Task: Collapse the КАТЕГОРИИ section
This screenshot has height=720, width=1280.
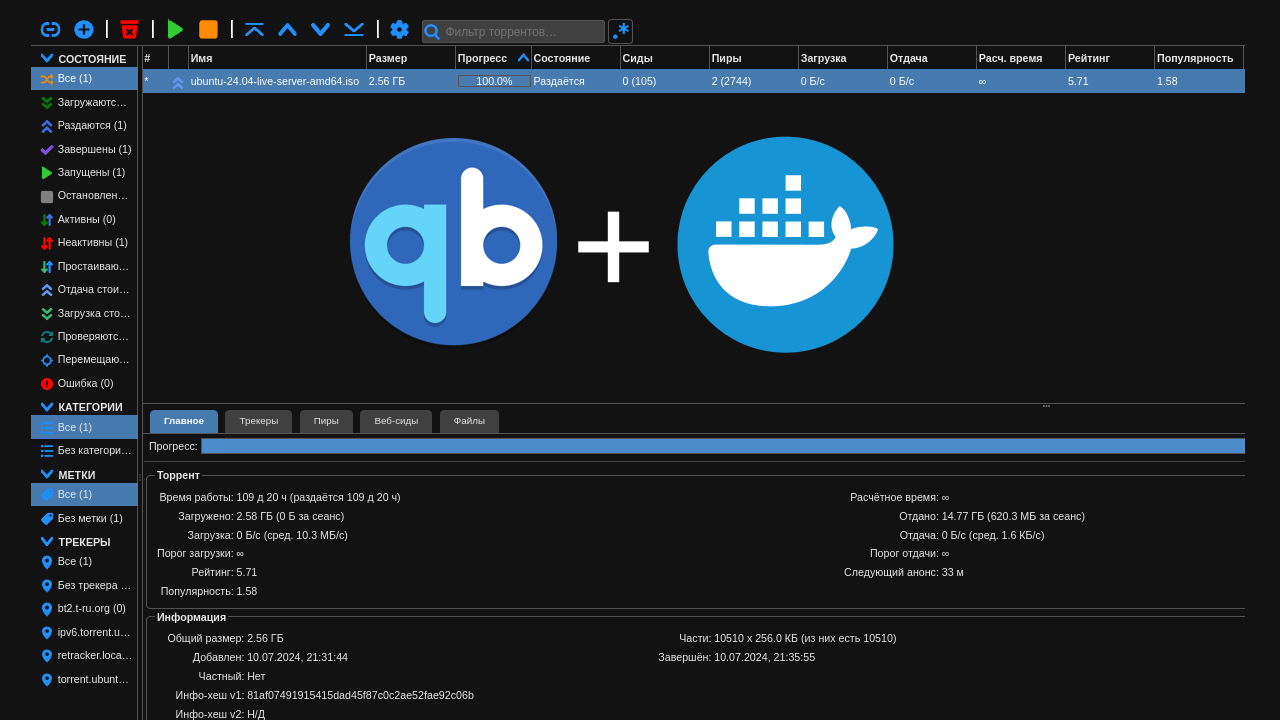Action: [x=84, y=407]
